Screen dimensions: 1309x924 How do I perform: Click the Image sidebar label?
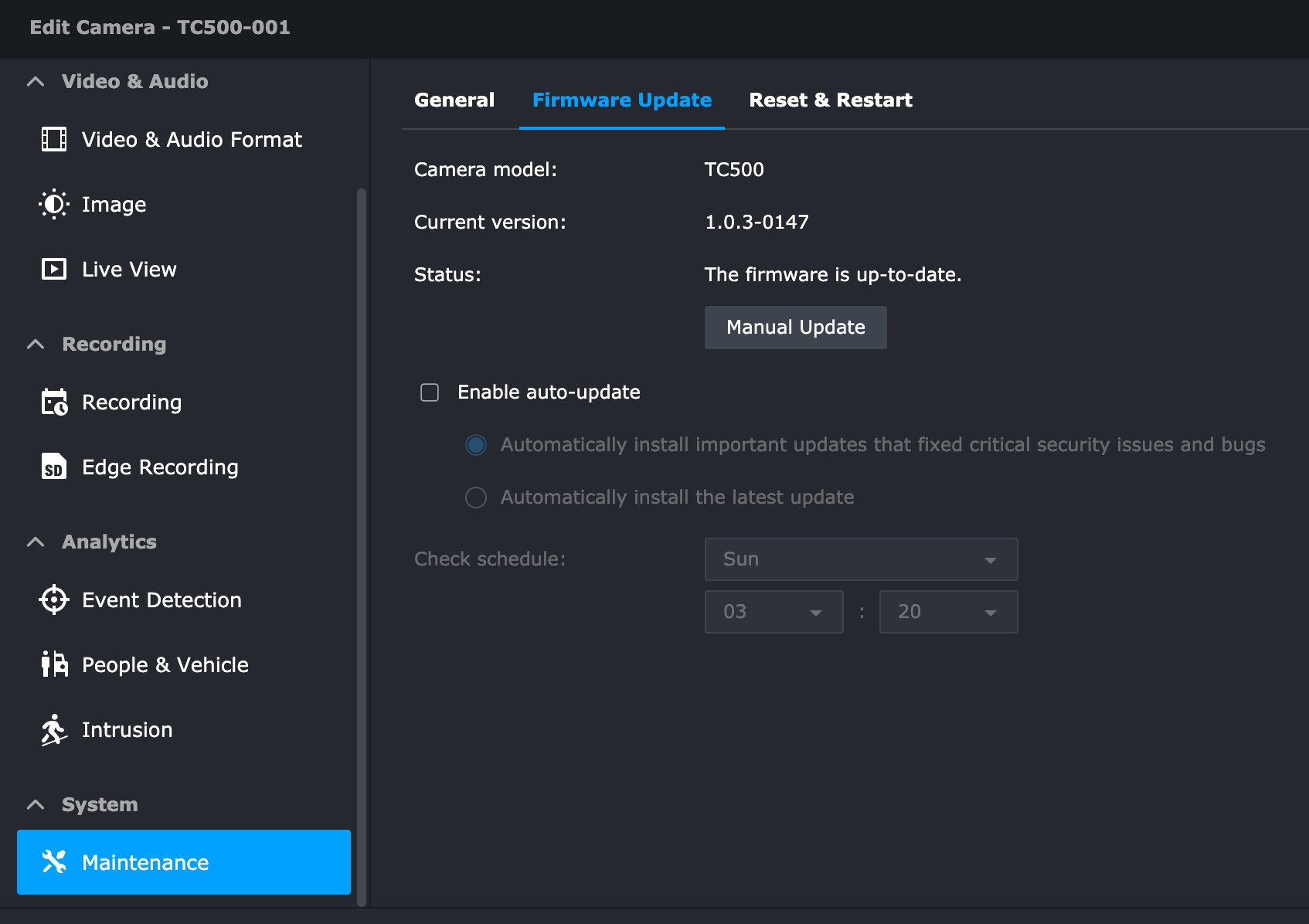coord(114,205)
